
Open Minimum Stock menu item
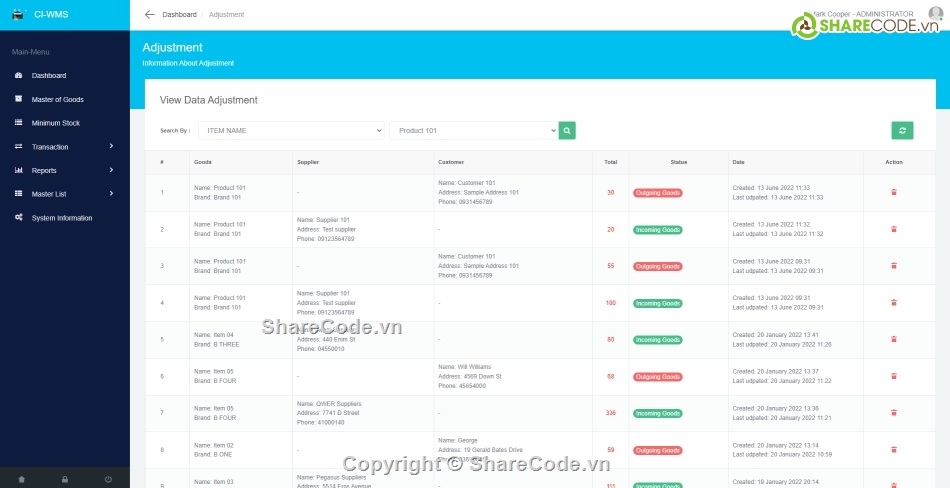(56, 123)
